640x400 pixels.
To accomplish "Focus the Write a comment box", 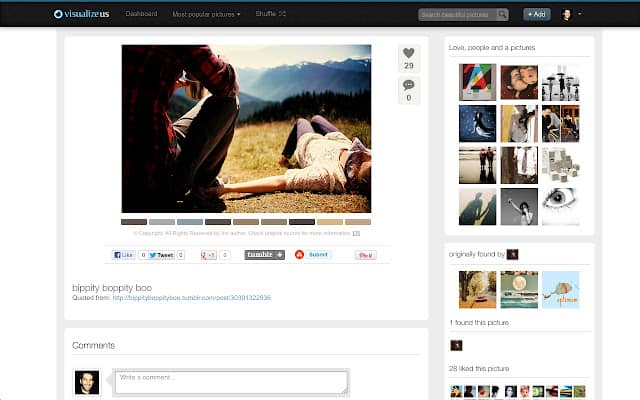I will pyautogui.click(x=231, y=382).
